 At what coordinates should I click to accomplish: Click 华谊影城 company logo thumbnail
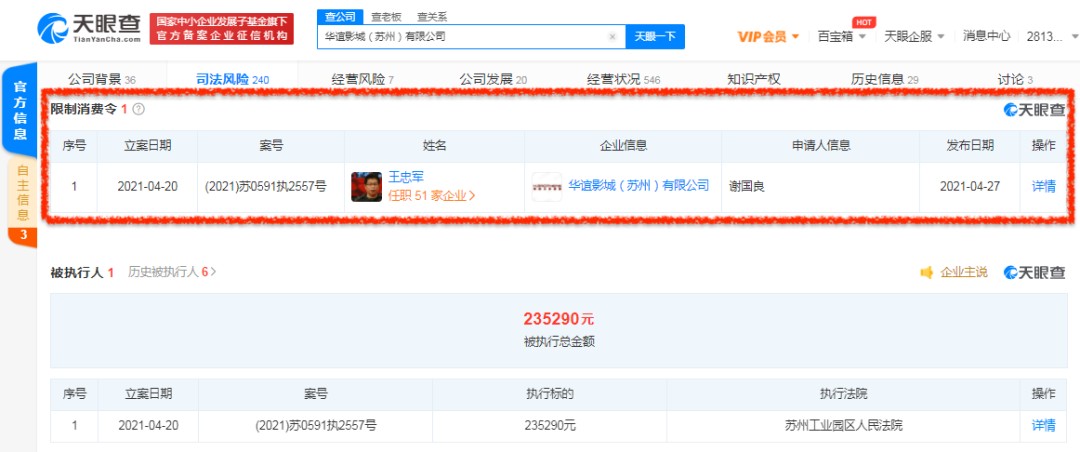[547, 186]
